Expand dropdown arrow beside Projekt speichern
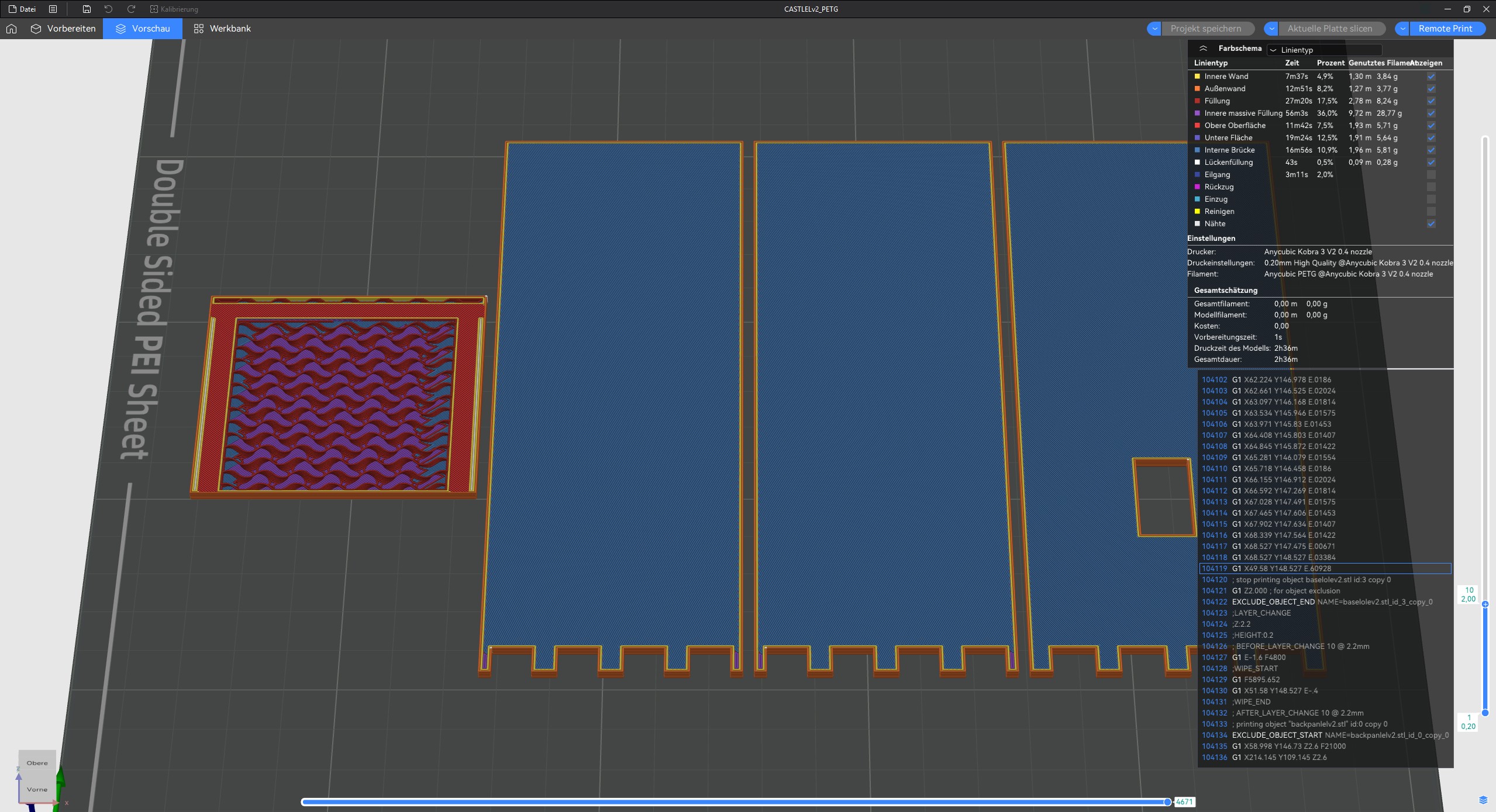 pyautogui.click(x=1154, y=29)
